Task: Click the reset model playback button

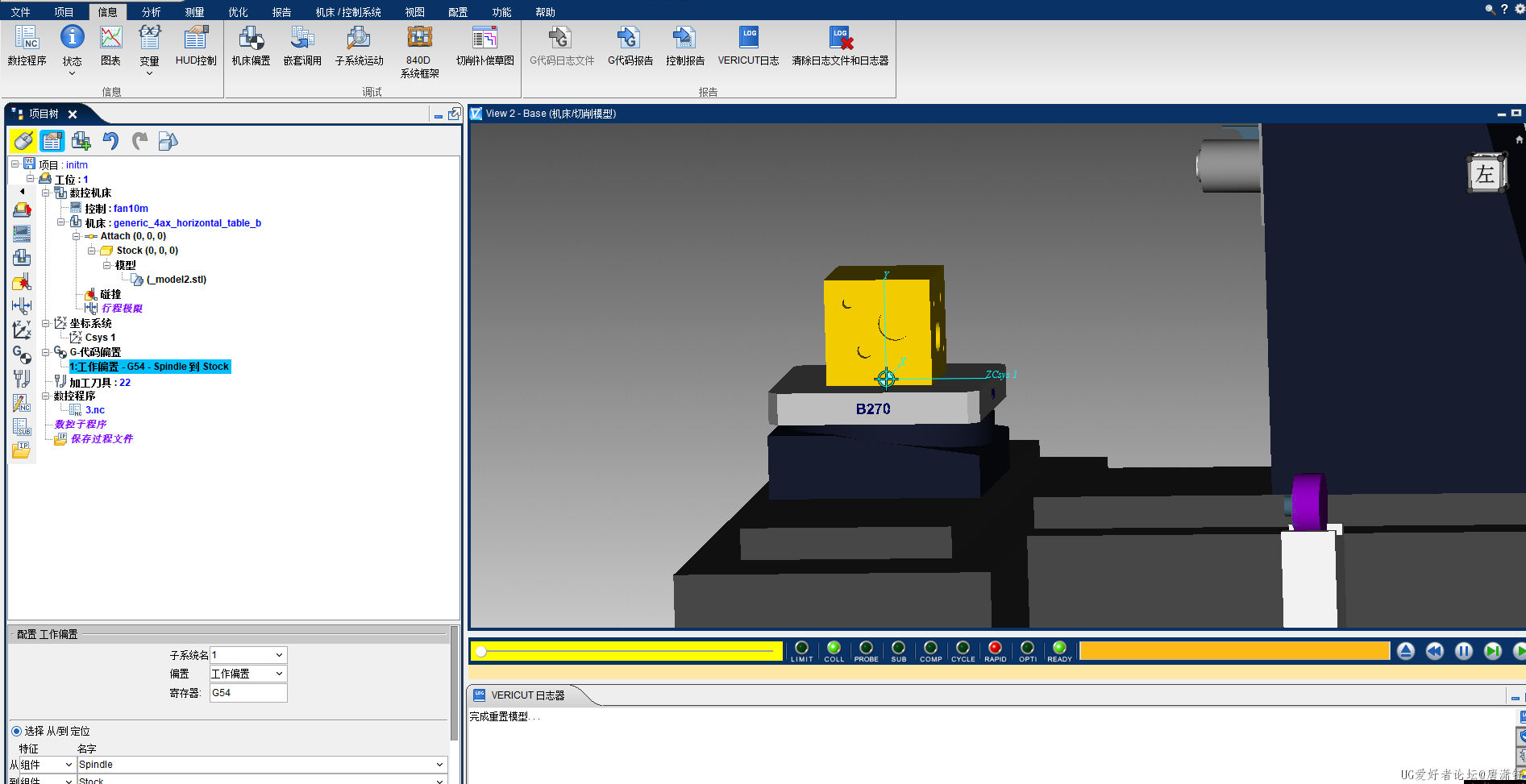Action: [x=1406, y=651]
